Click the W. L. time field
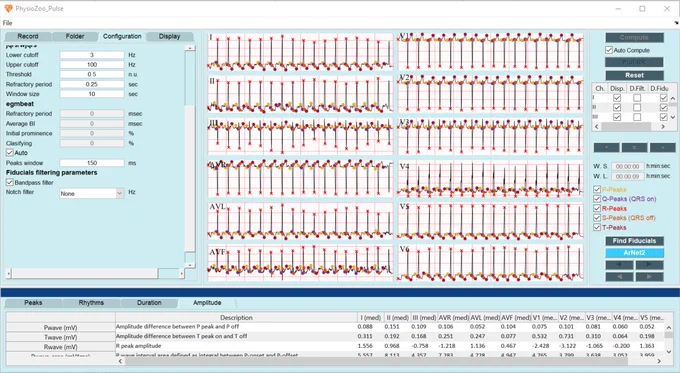 click(628, 176)
